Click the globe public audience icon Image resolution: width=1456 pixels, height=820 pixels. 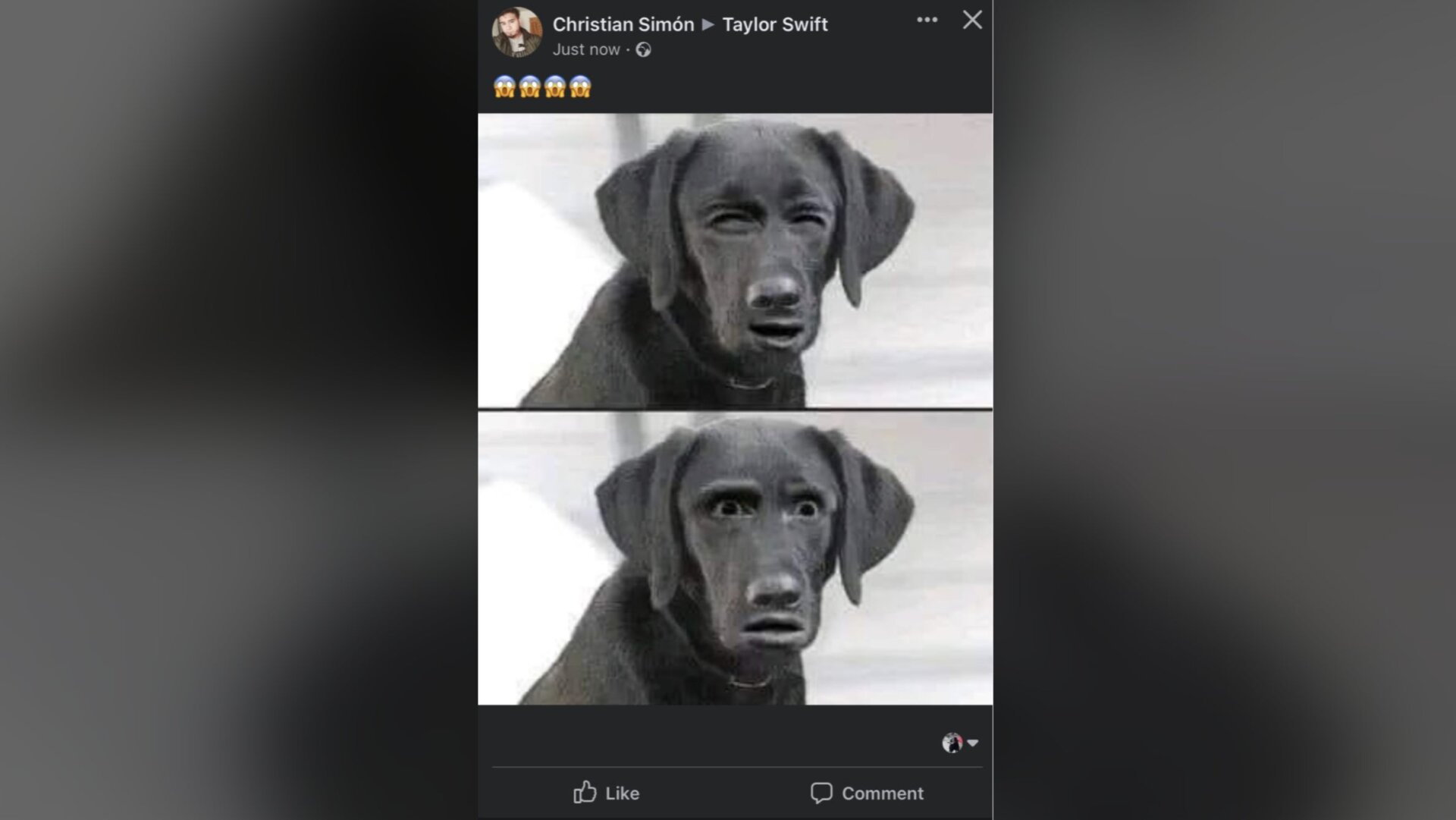click(x=643, y=49)
